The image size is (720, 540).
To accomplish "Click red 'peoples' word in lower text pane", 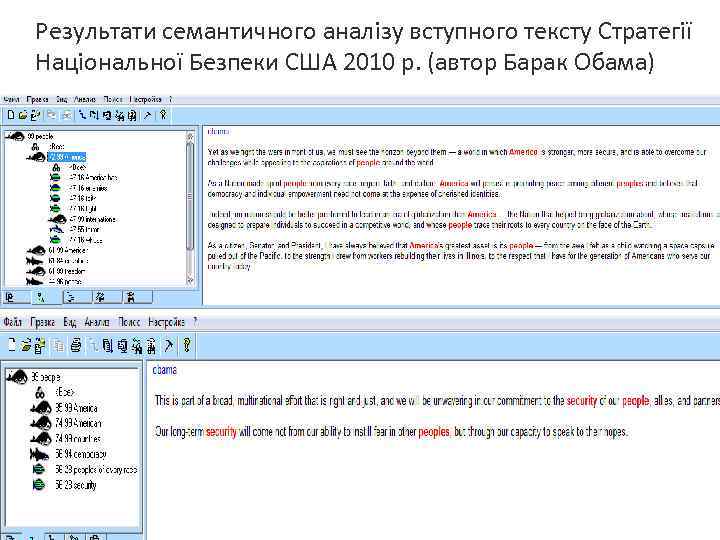I will click(434, 432).
